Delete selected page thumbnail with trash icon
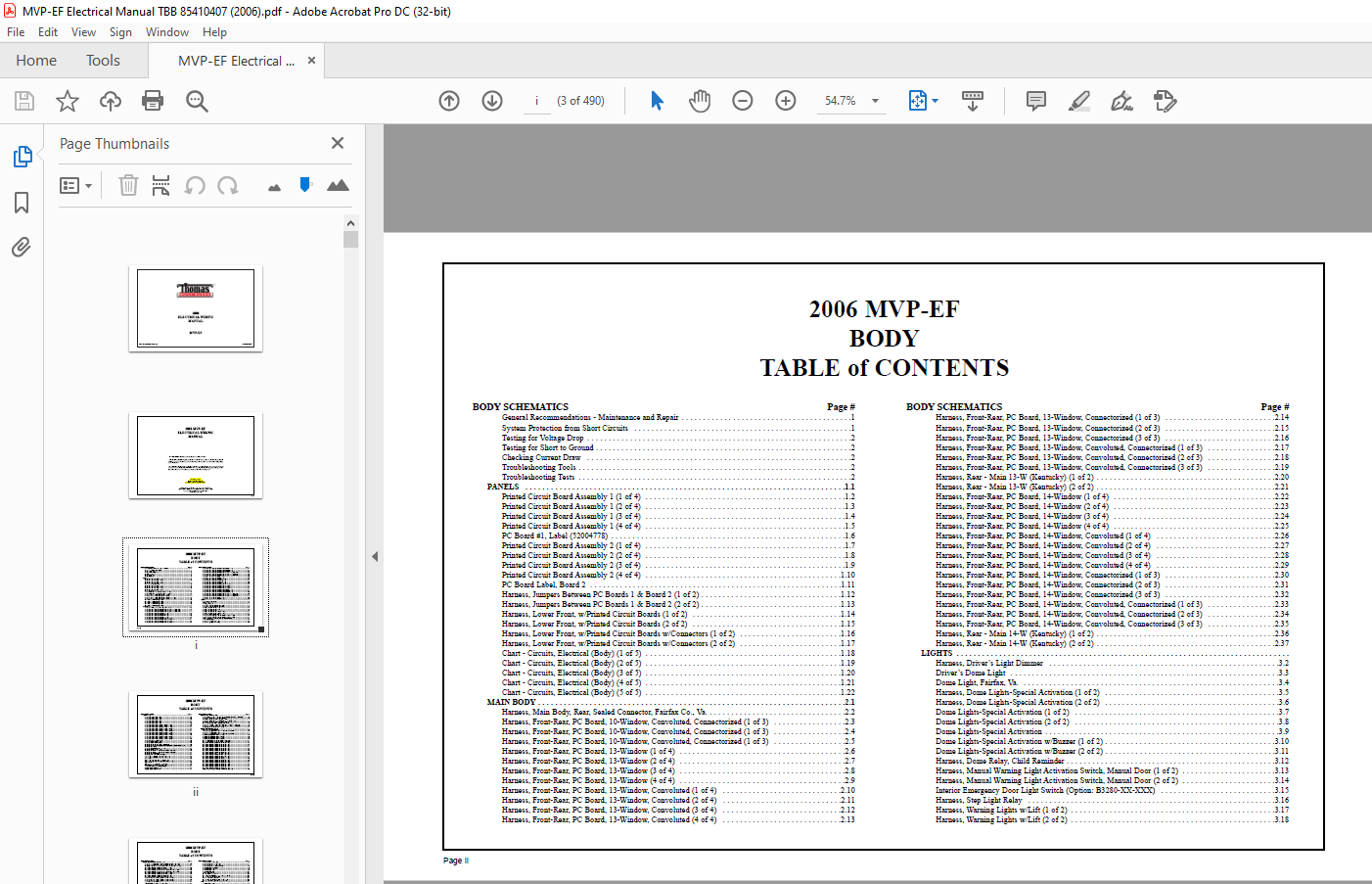This screenshot has height=884, width=1372. (x=128, y=185)
